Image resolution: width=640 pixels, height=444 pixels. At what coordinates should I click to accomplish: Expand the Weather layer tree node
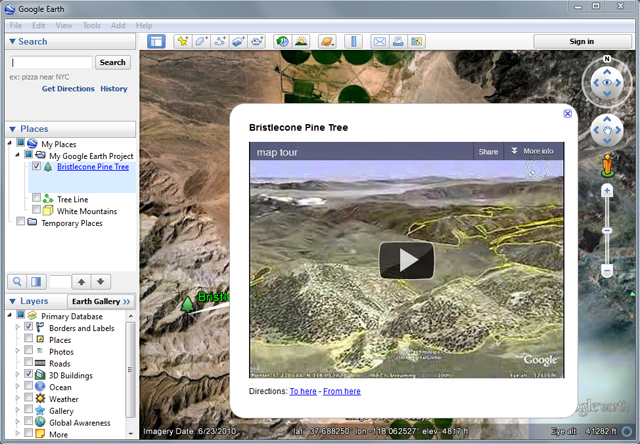16,399
